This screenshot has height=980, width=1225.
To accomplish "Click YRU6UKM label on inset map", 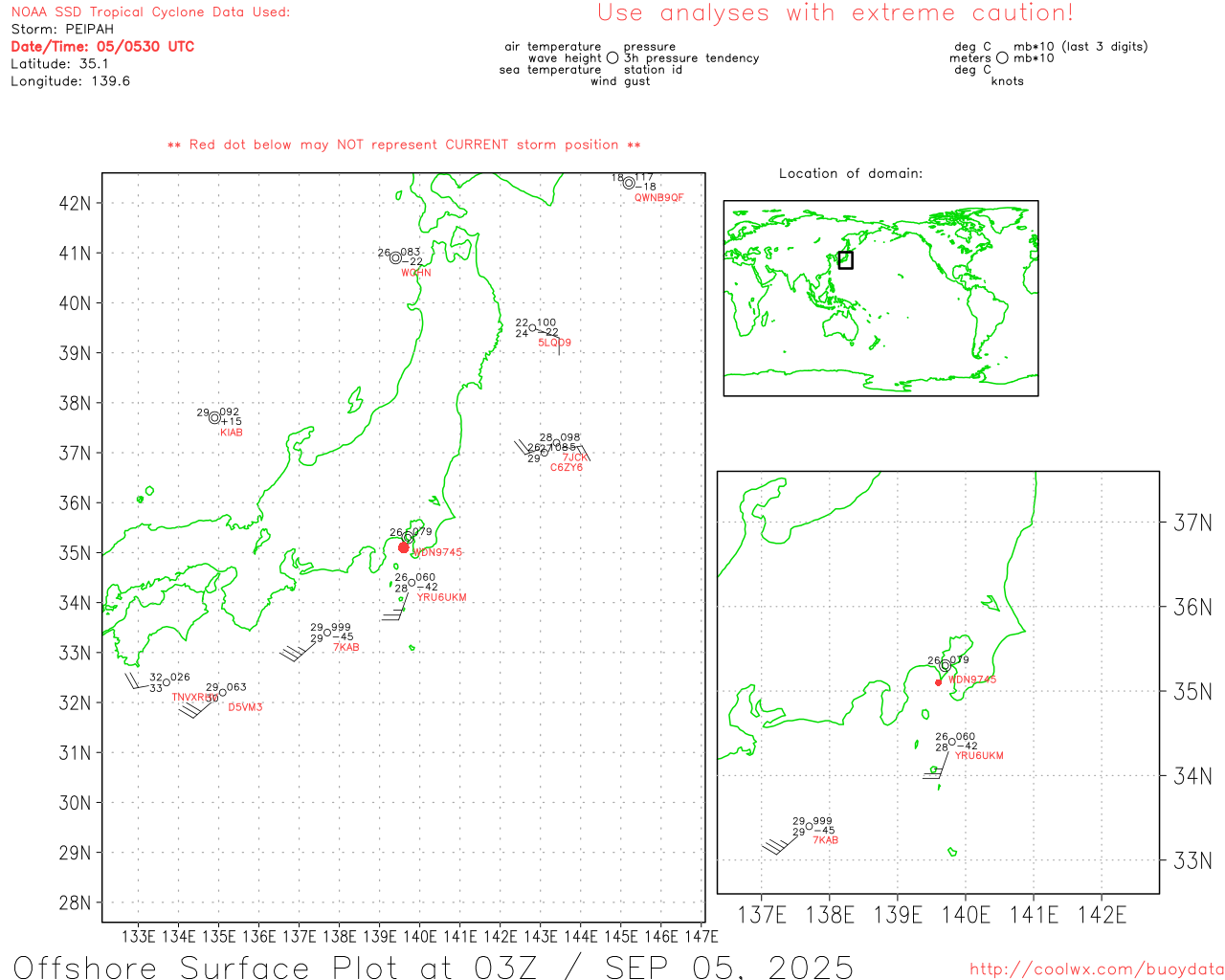I will pos(980,756).
